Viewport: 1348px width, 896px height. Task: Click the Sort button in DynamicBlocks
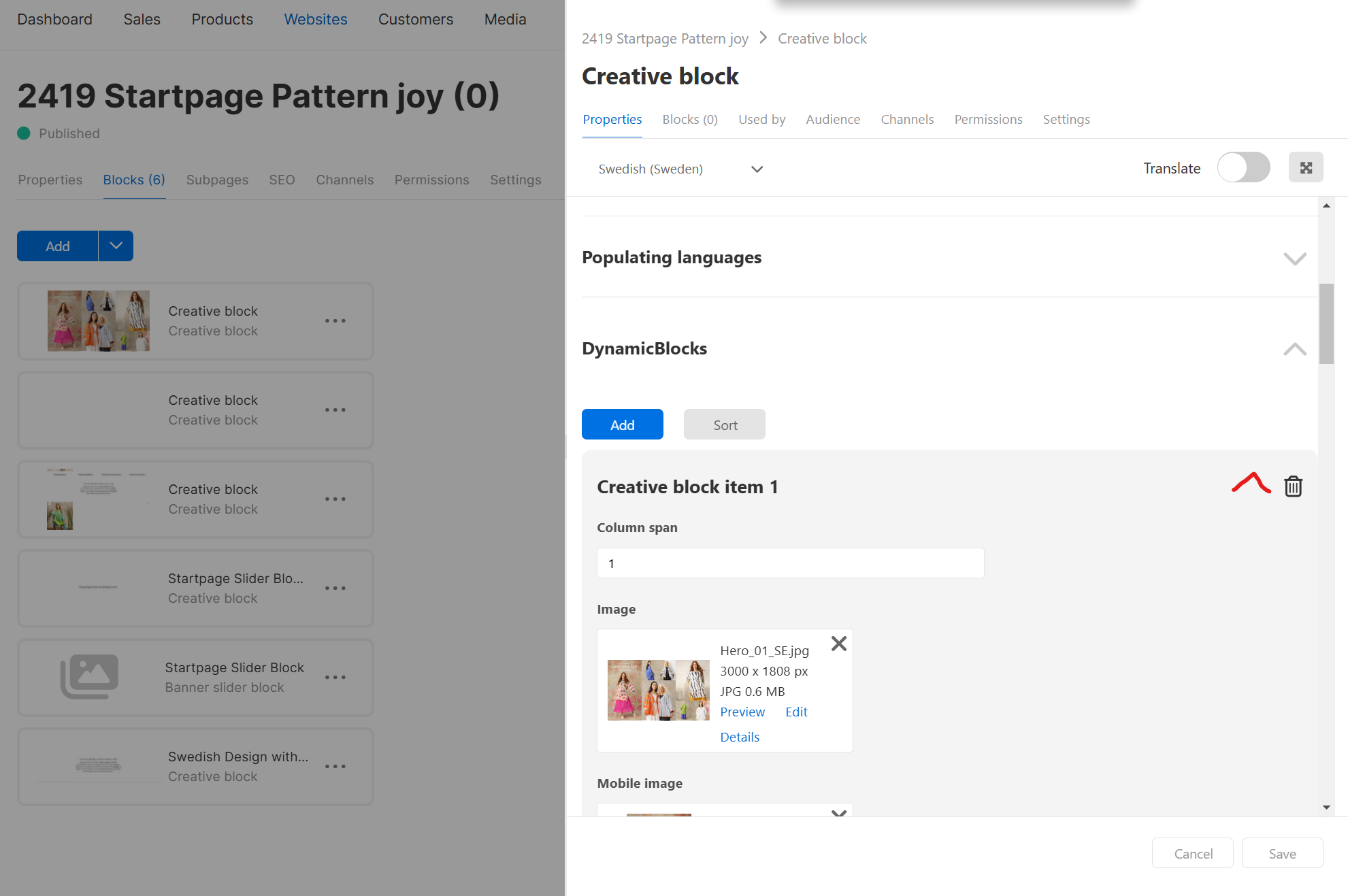(724, 425)
